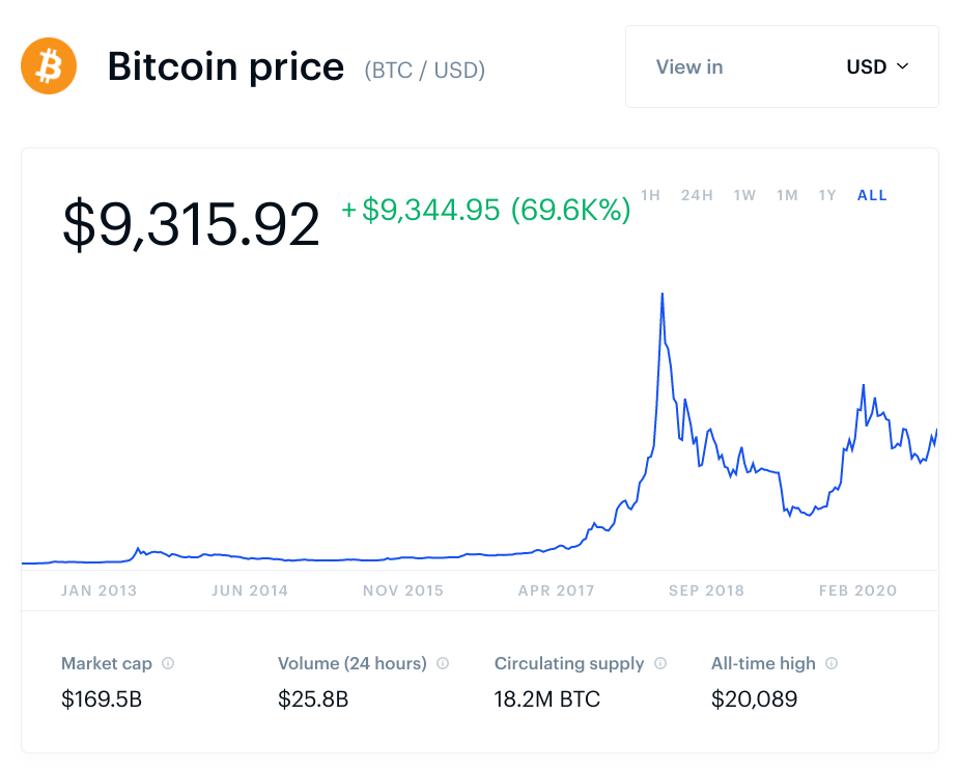Viewport: 958px width, 769px height.
Task: Click the chart peak near Sep 2018
Action: tap(663, 295)
